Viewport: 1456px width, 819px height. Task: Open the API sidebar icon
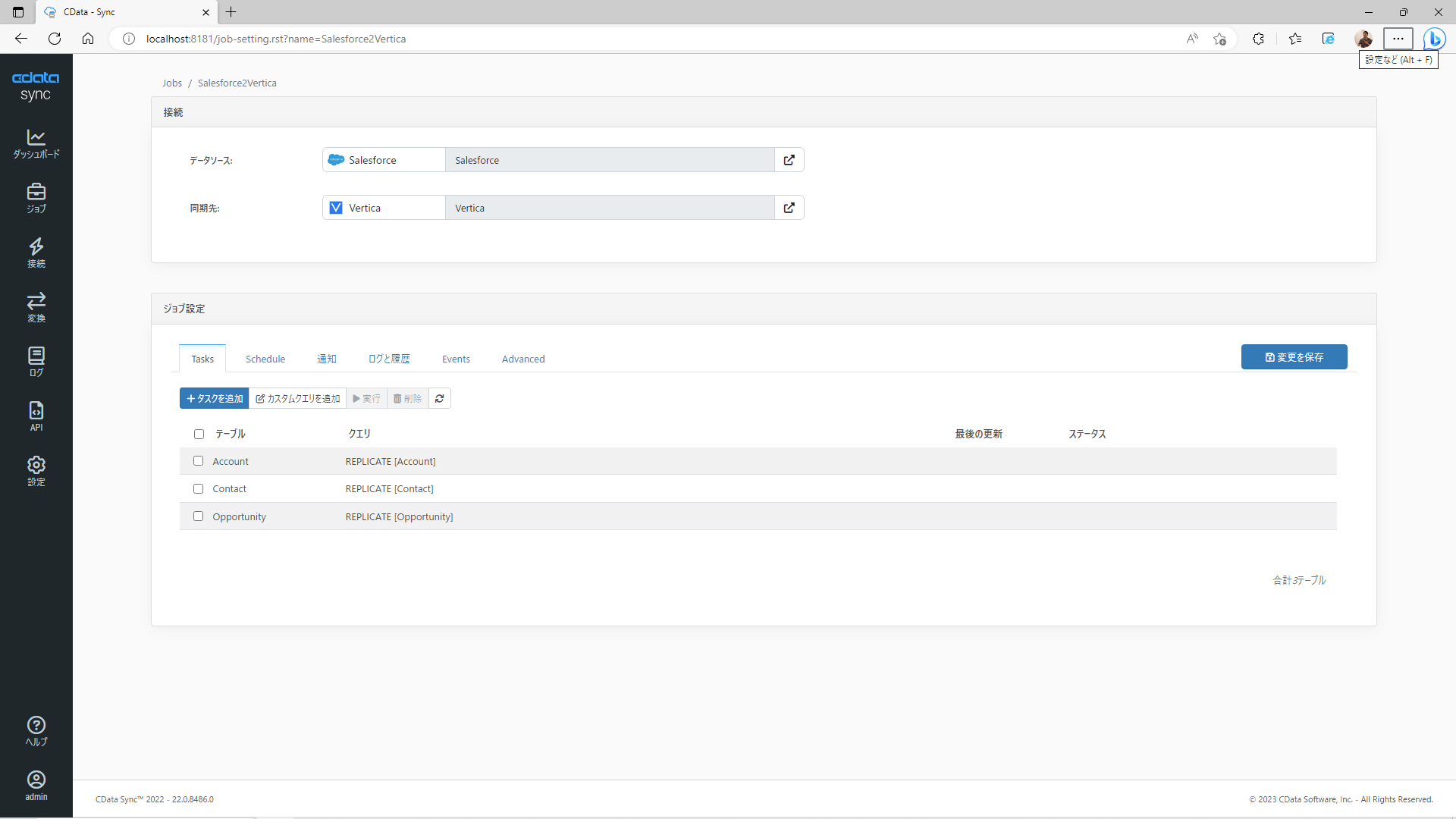(x=36, y=416)
